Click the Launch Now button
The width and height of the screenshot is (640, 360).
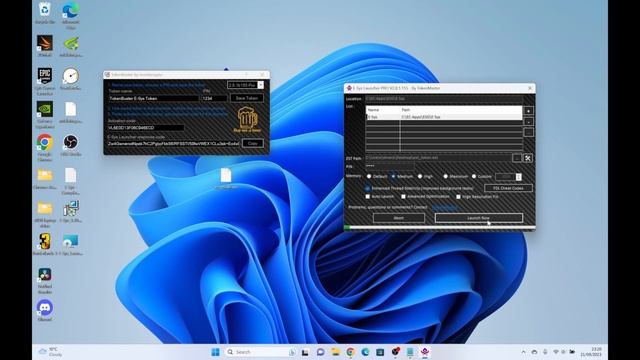[479, 218]
